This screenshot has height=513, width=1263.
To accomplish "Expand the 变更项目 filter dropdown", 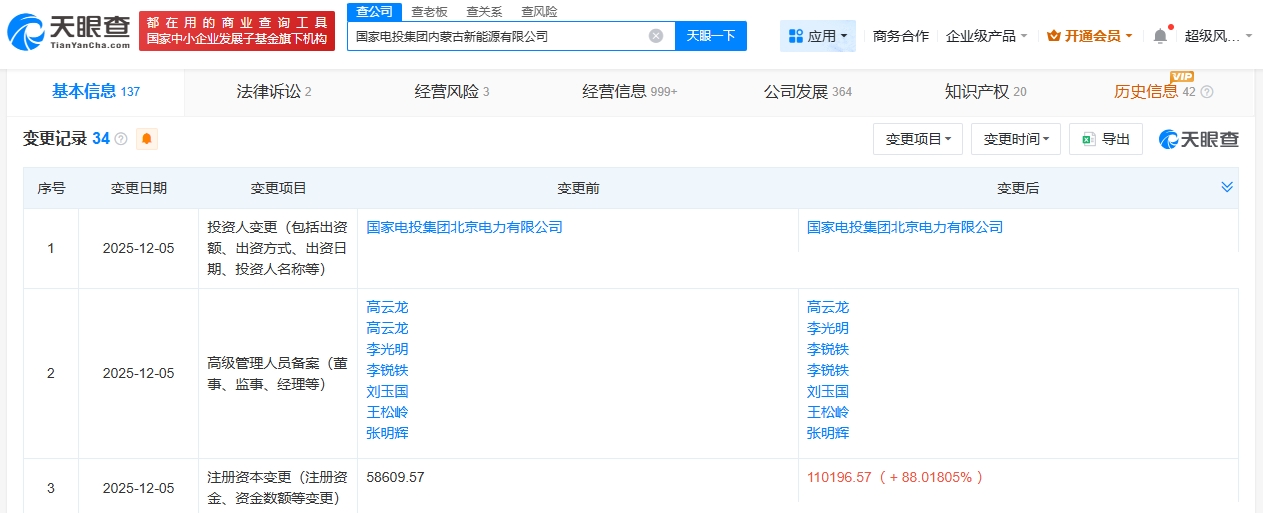I will tap(917, 139).
